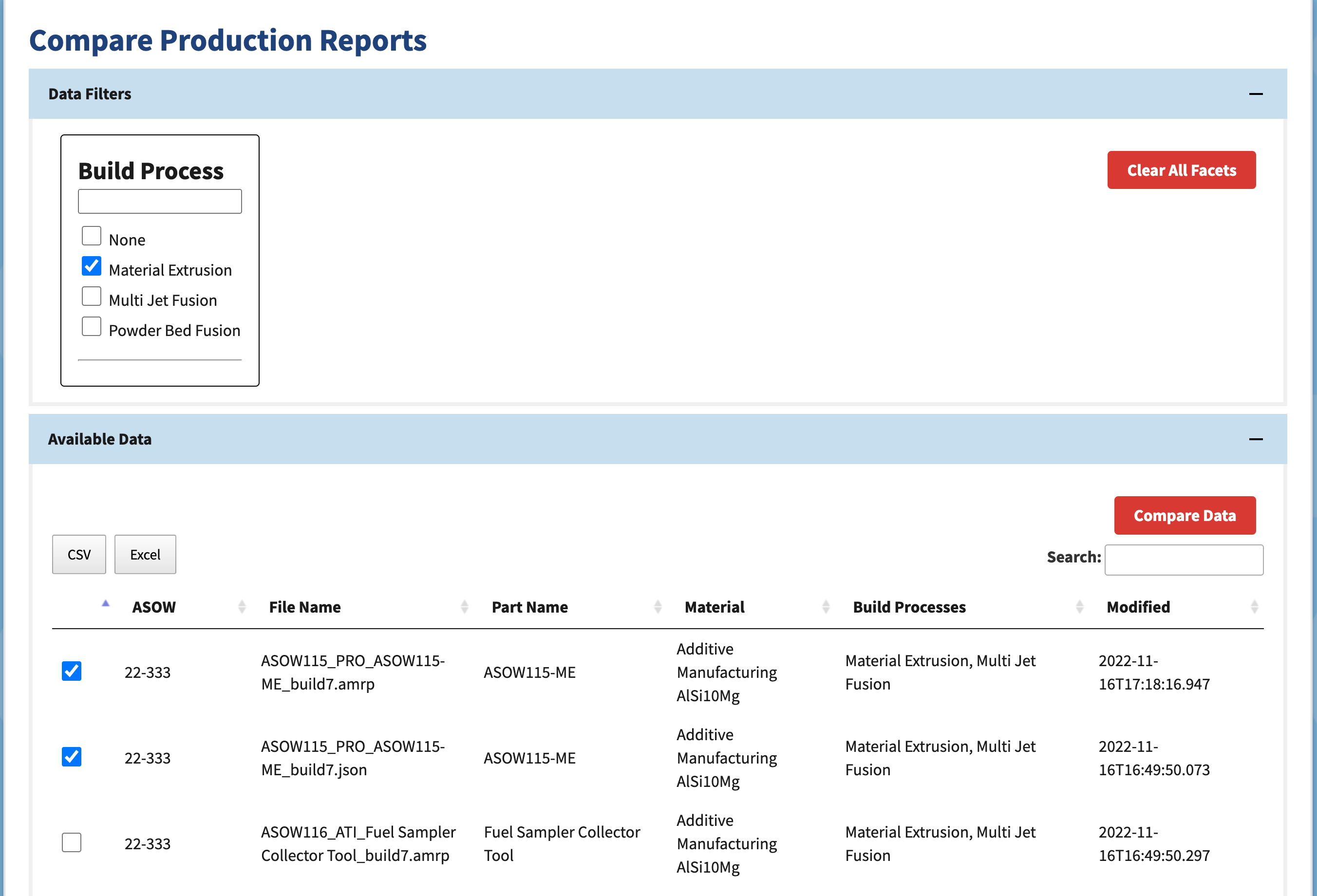
Task: Export table as CSV
Action: point(79,554)
